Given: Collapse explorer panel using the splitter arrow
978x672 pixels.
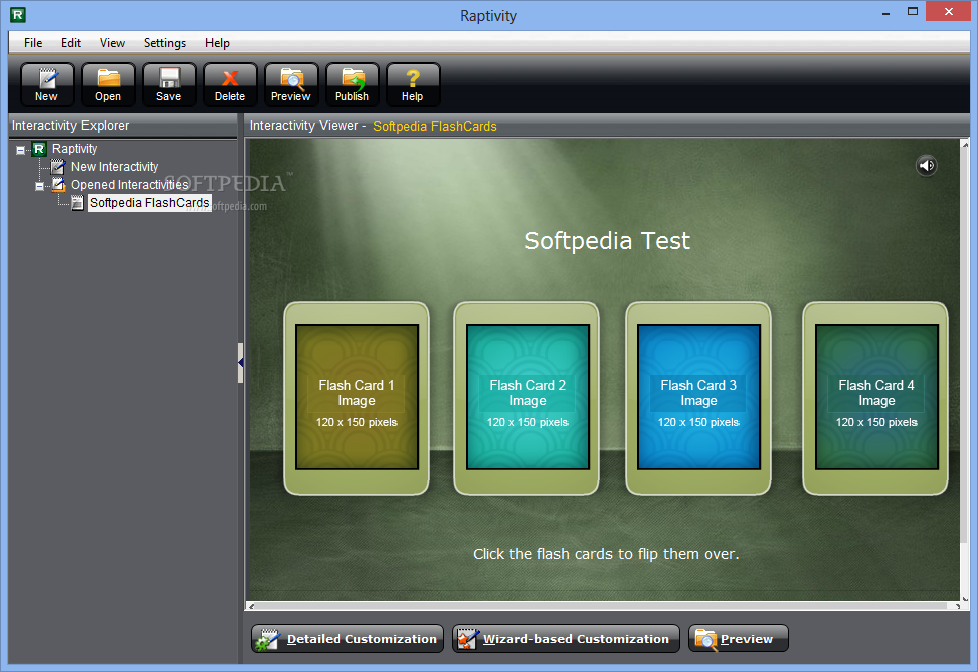Looking at the screenshot, I should [240, 363].
